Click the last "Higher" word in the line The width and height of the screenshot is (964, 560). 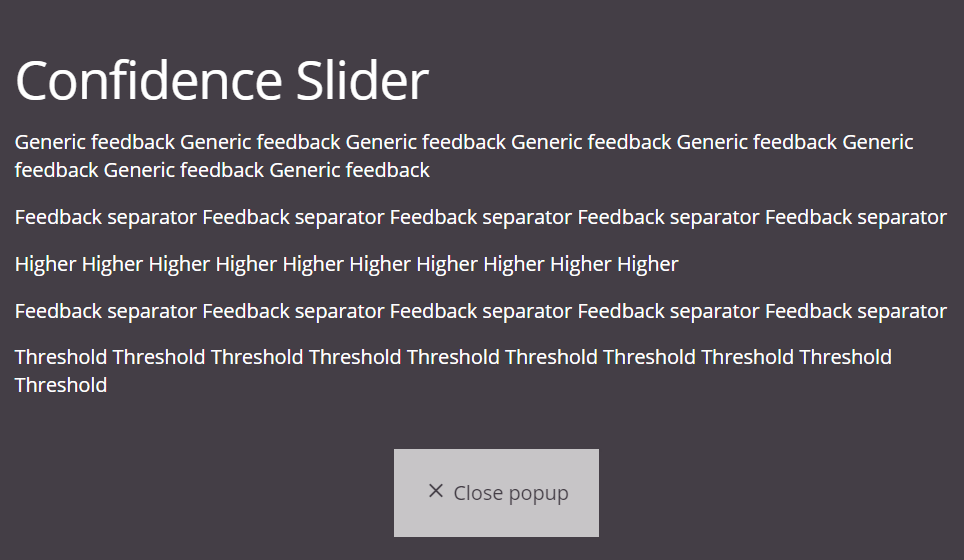[647, 264]
